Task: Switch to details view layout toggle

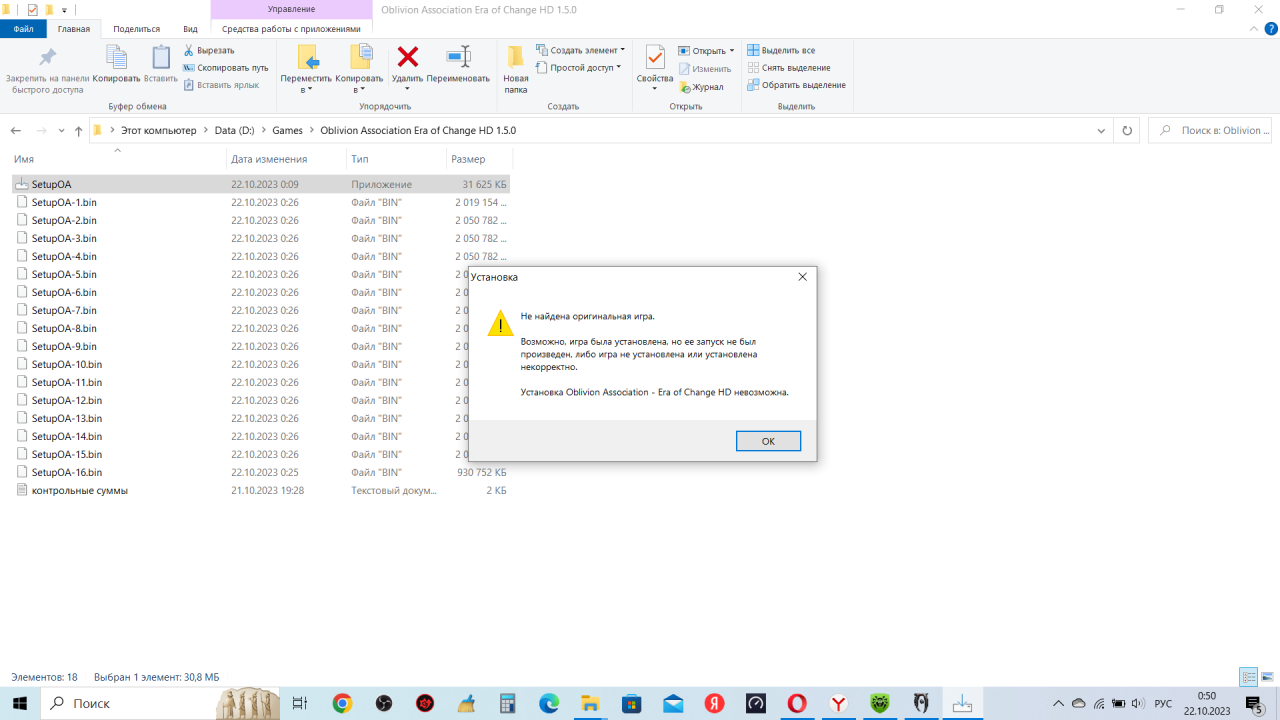Action: pyautogui.click(x=1248, y=677)
